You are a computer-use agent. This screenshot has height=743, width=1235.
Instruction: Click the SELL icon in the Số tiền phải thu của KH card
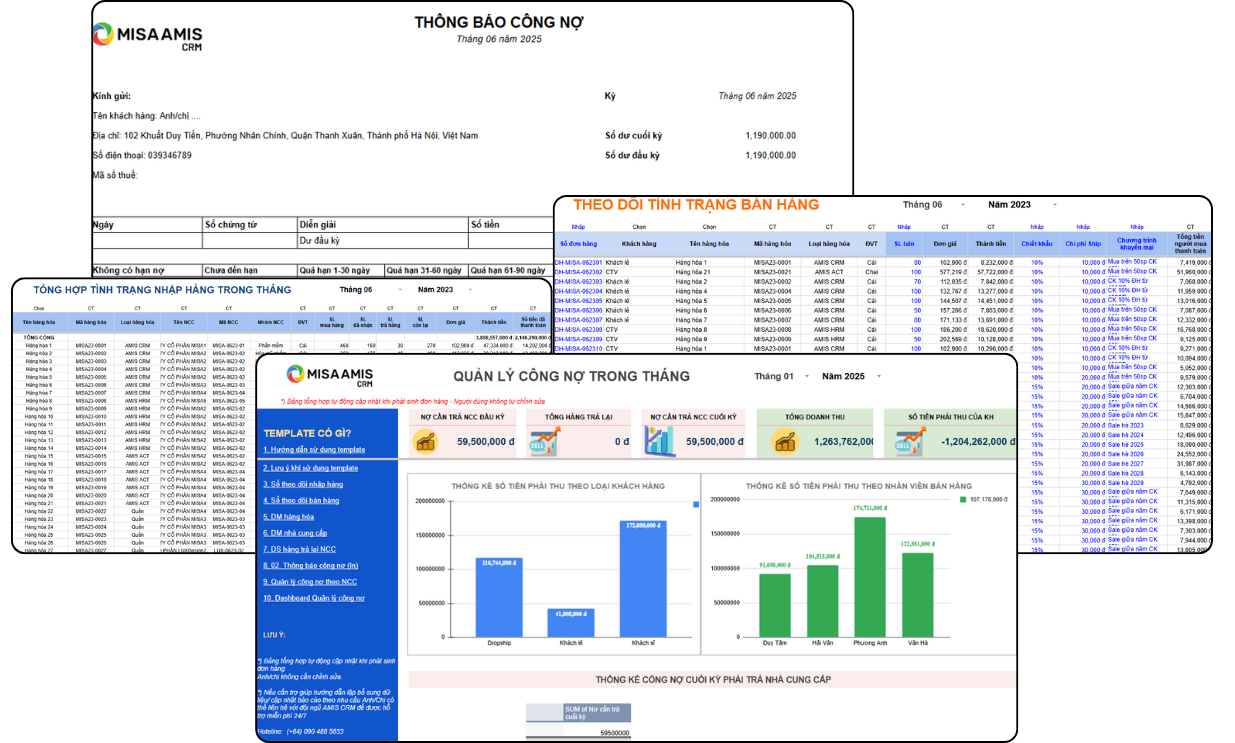click(x=909, y=441)
